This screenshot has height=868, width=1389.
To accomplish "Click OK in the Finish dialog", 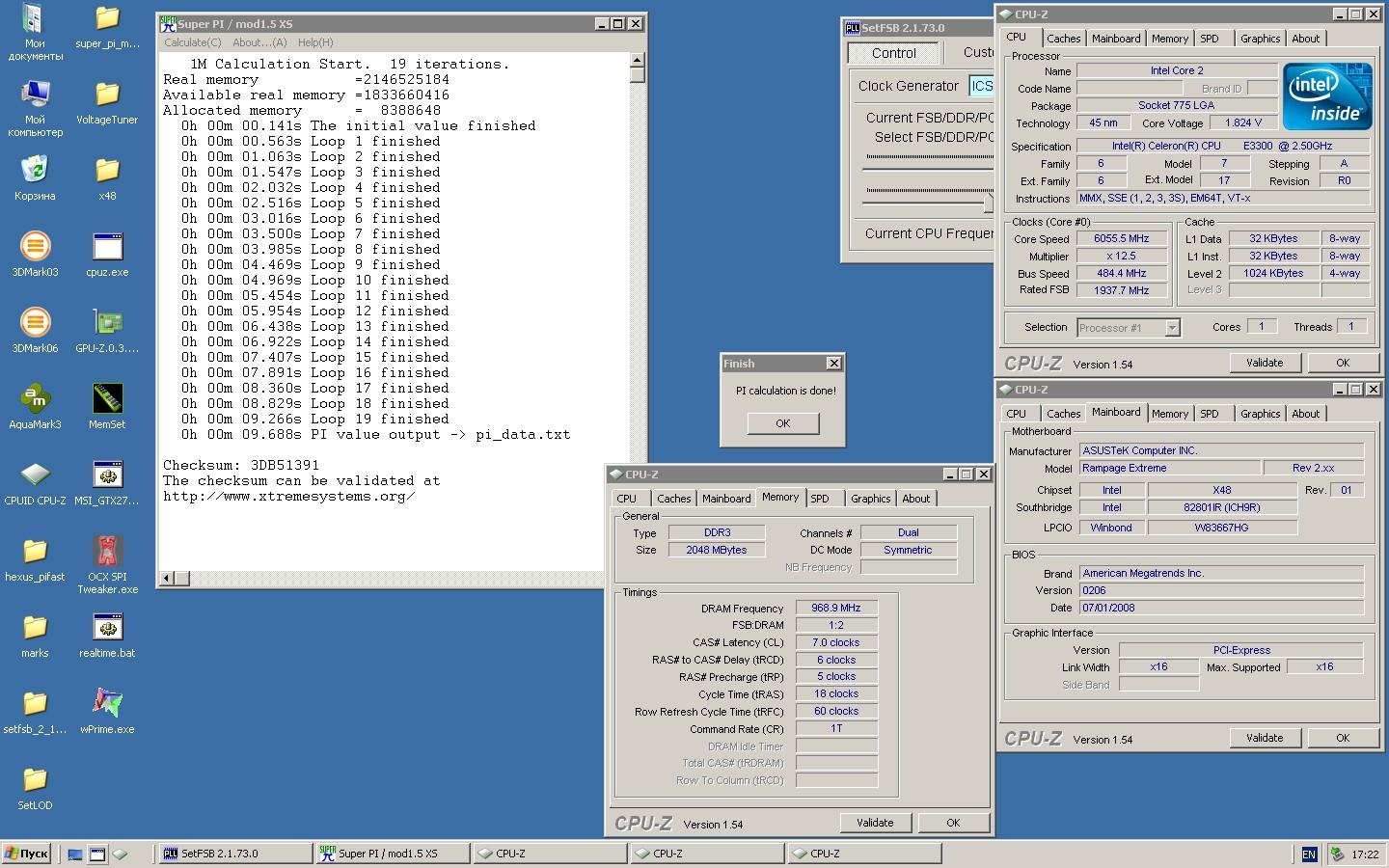I will pos(782,423).
